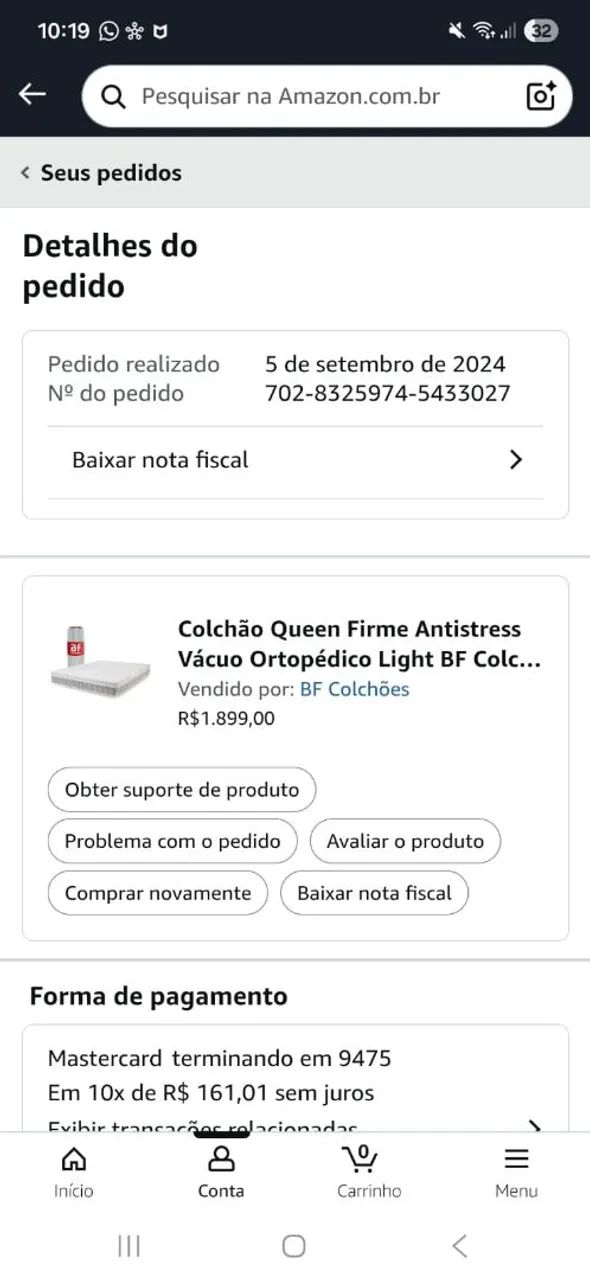Open the camera product search icon

click(x=539, y=96)
